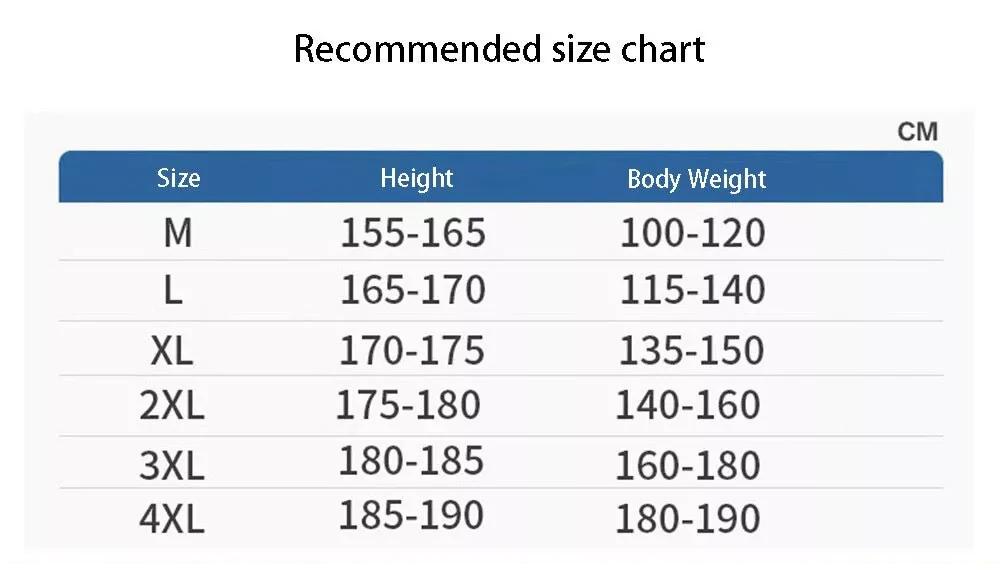Select the 135-150 body weight cell
Viewport: 1000px width, 564px height.
pos(691,350)
